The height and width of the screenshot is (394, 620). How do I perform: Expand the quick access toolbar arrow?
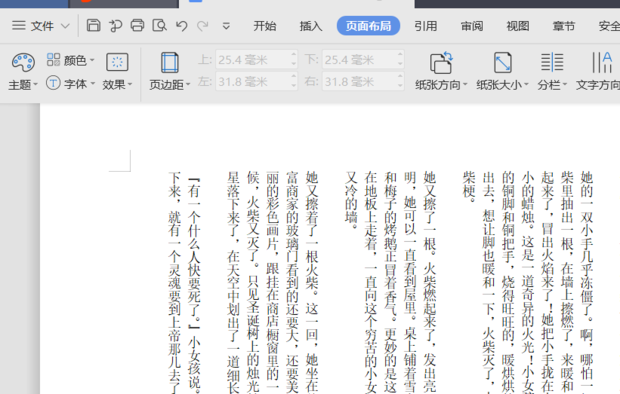point(226,27)
